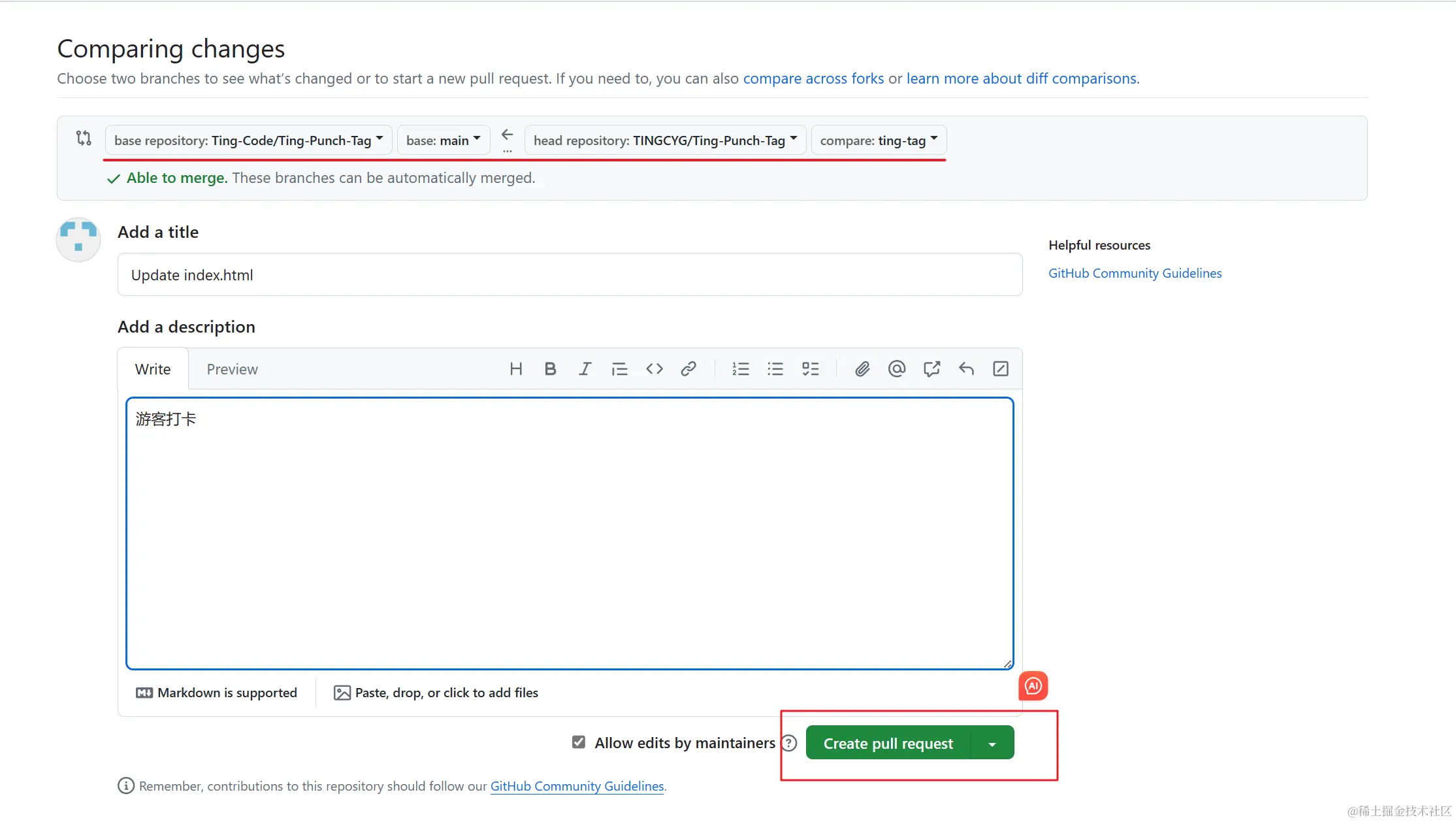1456x822 pixels.
Task: Toggle Bold formatting in editor toolbar
Action: [x=550, y=369]
